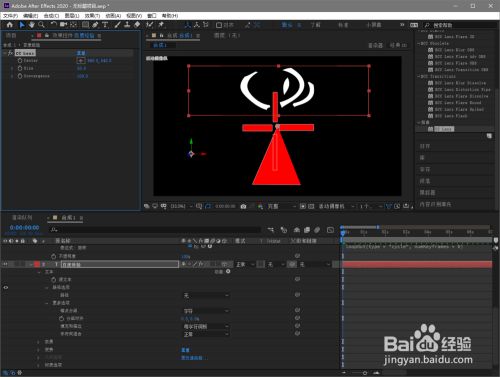The height and width of the screenshot is (377, 500).
Task: Click the timeline zoom slider handle
Action: click(365, 373)
